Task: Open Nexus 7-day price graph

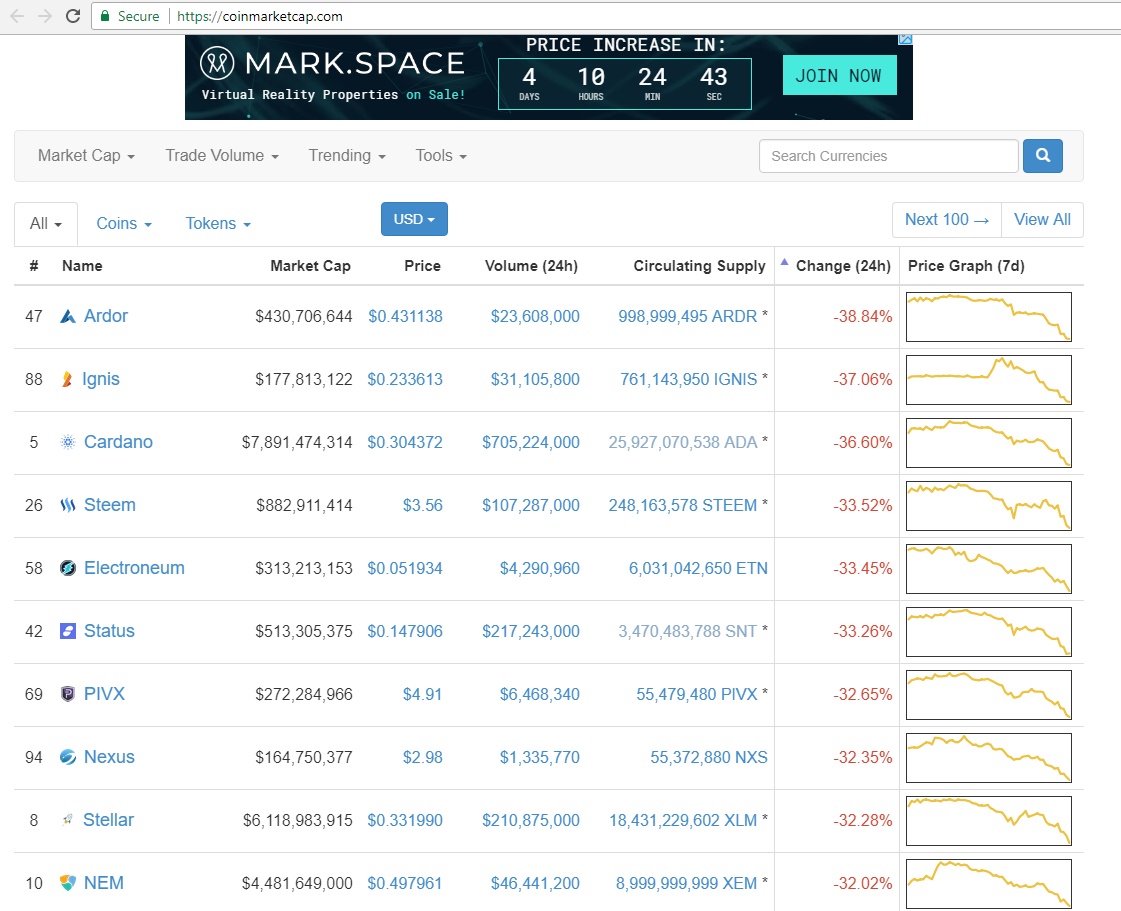Action: 989,757
